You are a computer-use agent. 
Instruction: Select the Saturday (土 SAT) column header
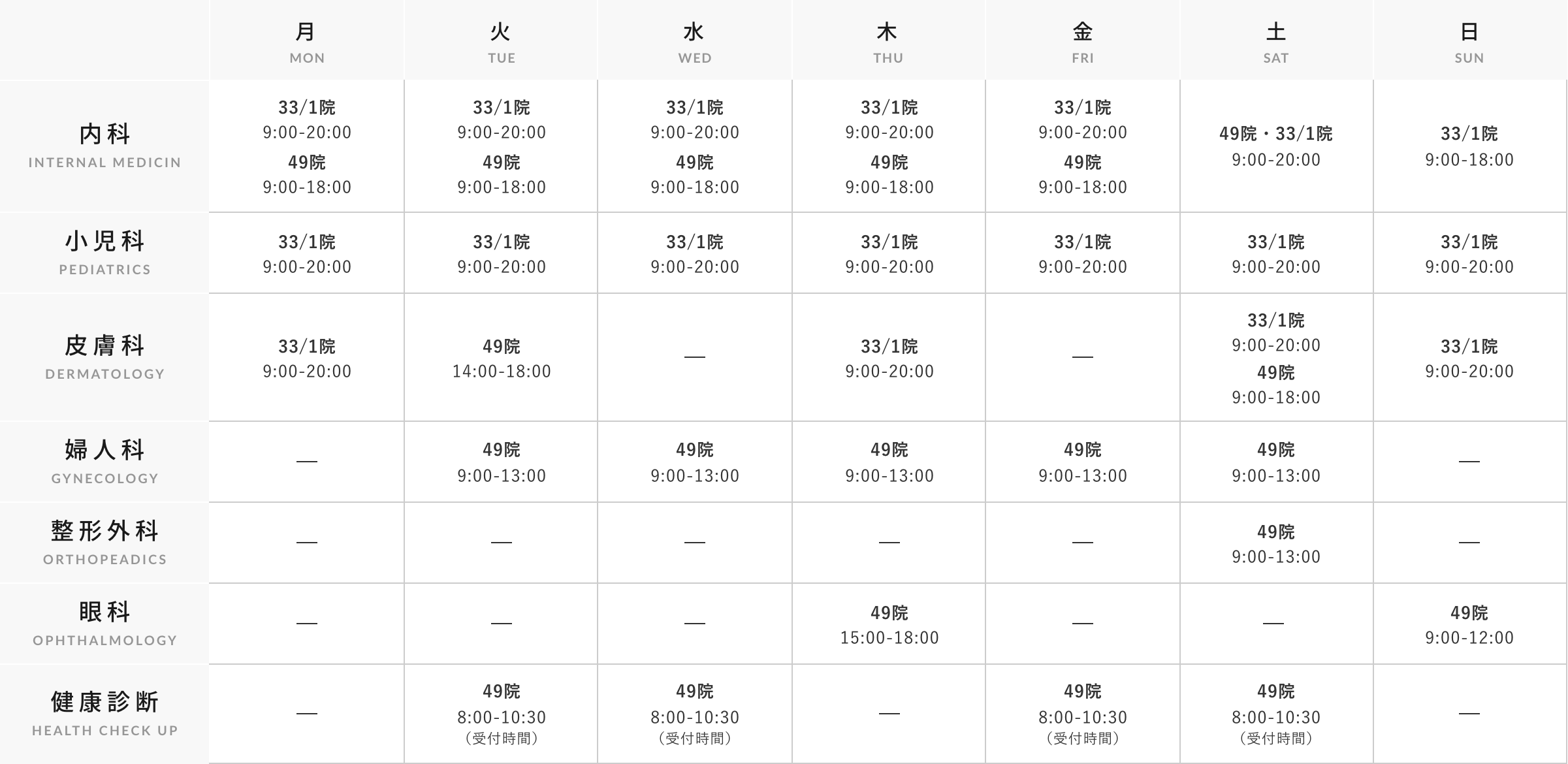tap(1275, 42)
